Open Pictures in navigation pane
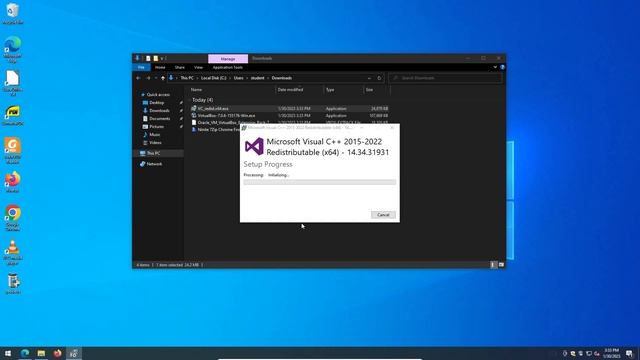Image resolution: width=640 pixels, height=360 pixels. (156, 127)
